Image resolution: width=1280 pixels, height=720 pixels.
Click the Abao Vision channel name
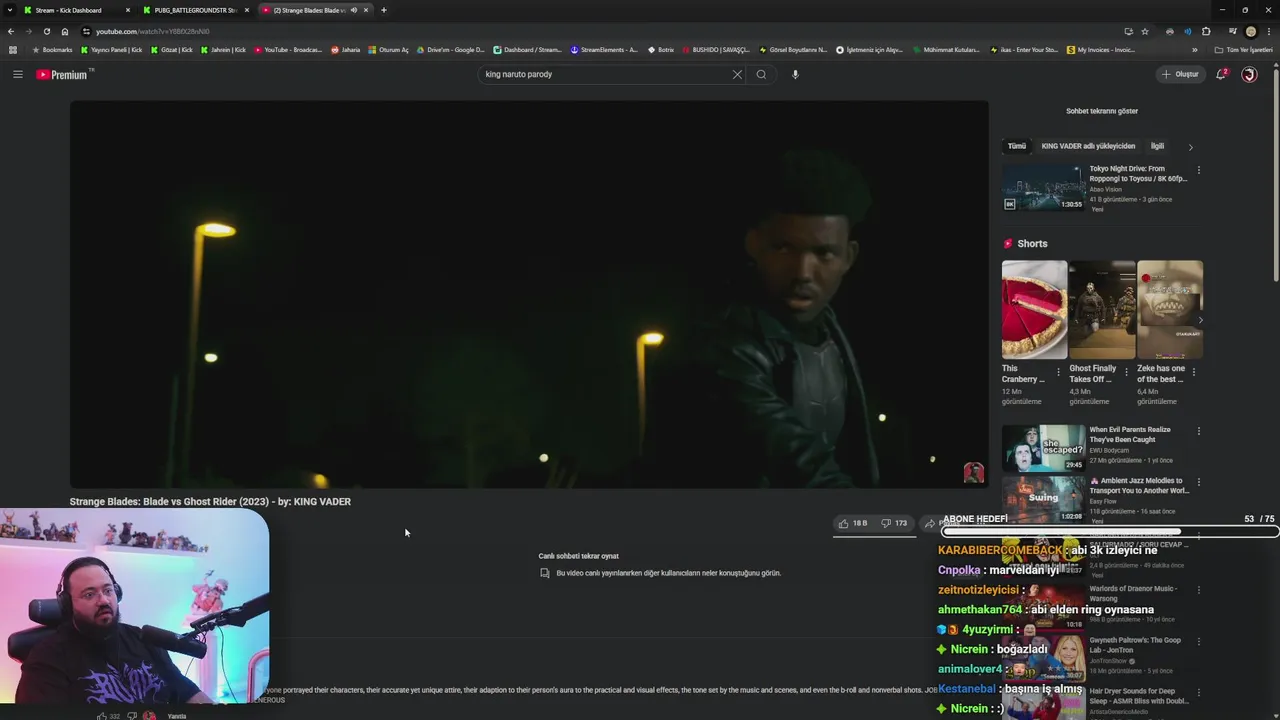tap(1106, 189)
